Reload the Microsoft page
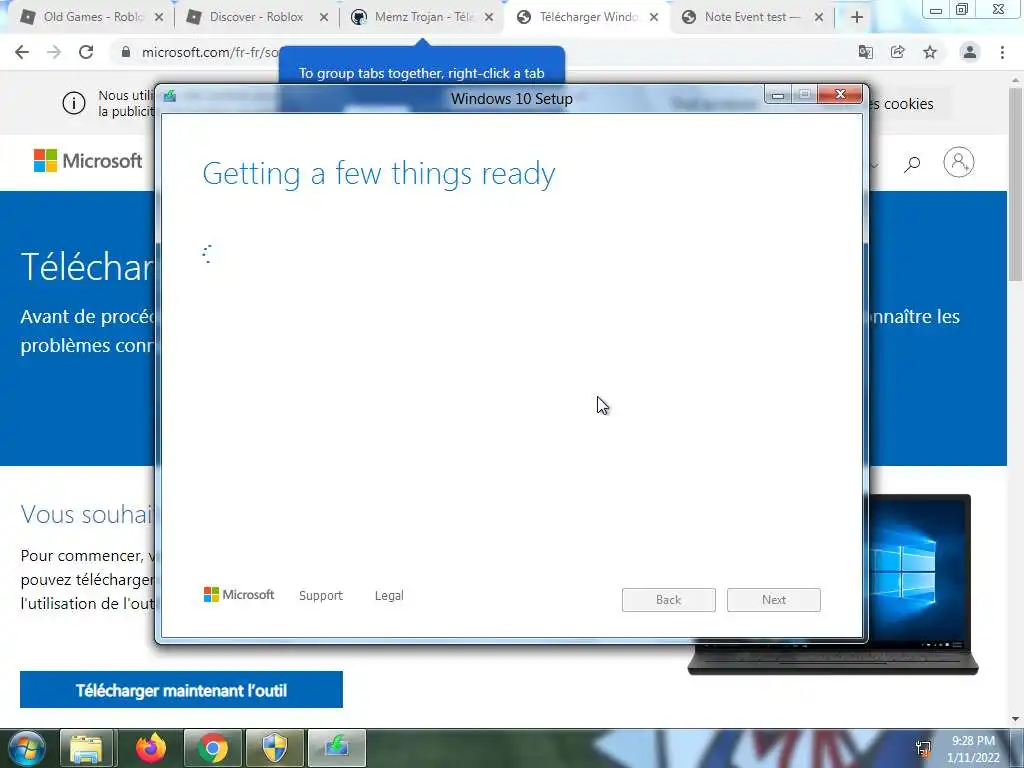The image size is (1024, 768). pyautogui.click(x=86, y=52)
